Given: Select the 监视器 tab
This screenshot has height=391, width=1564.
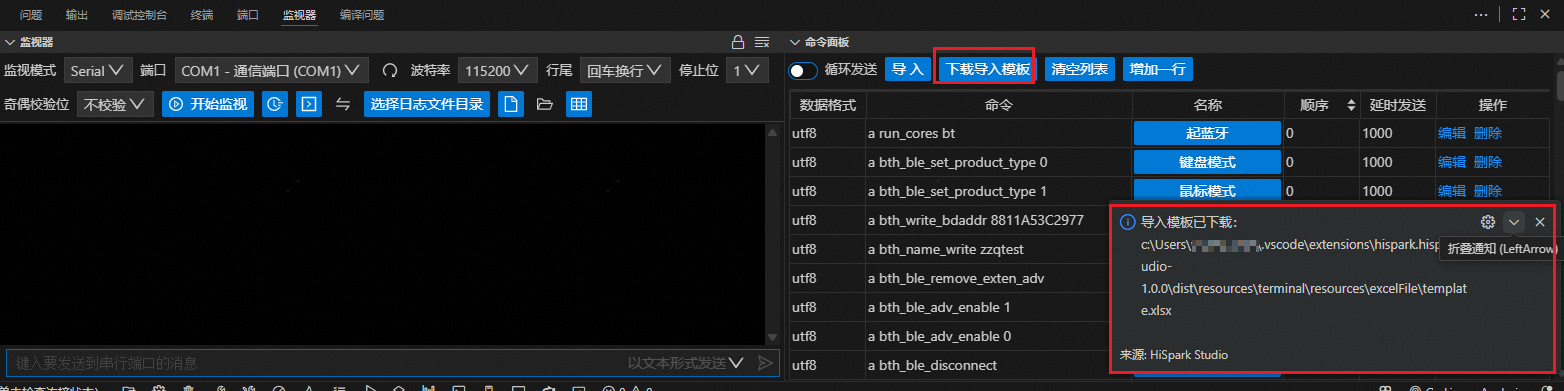Looking at the screenshot, I should pos(299,15).
